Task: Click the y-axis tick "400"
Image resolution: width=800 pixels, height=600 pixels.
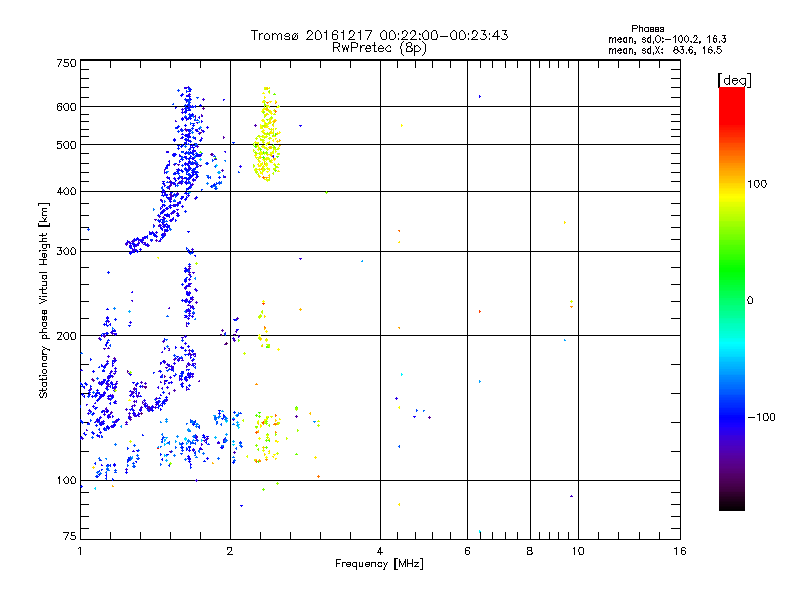Action: (x=66, y=192)
